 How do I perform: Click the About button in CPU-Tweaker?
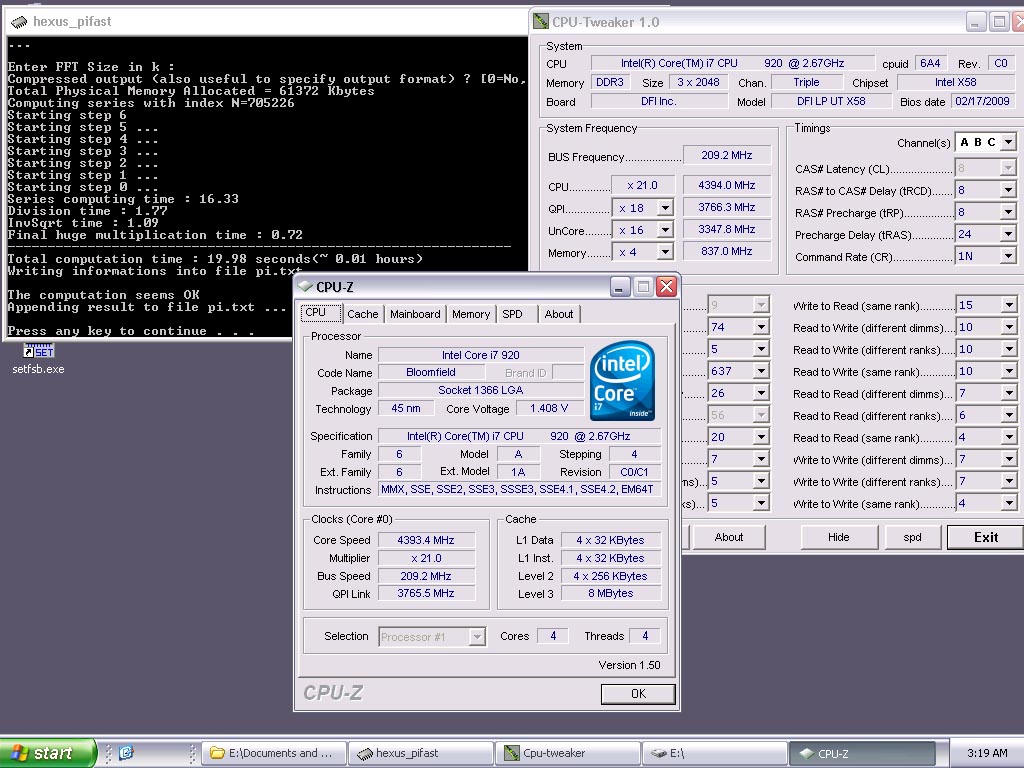728,537
